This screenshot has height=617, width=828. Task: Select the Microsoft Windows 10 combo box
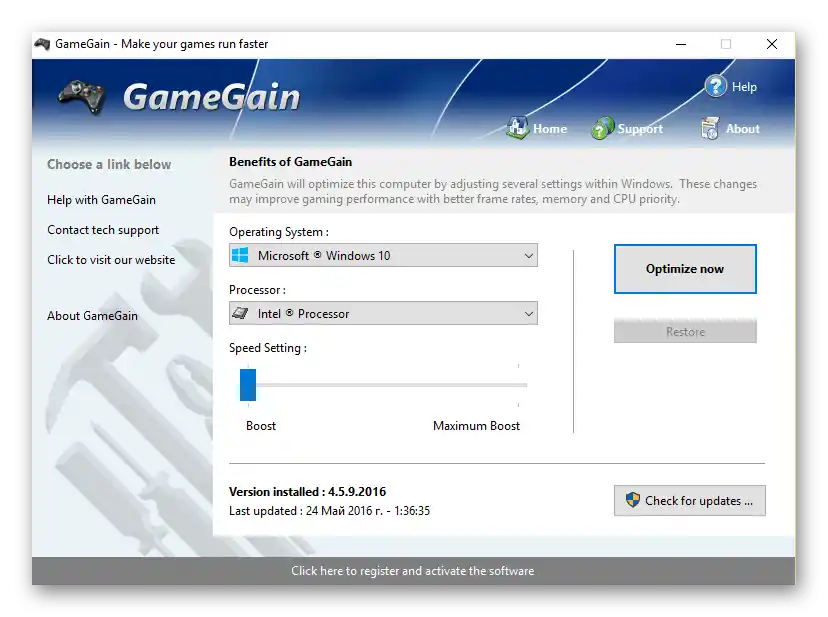(x=383, y=255)
